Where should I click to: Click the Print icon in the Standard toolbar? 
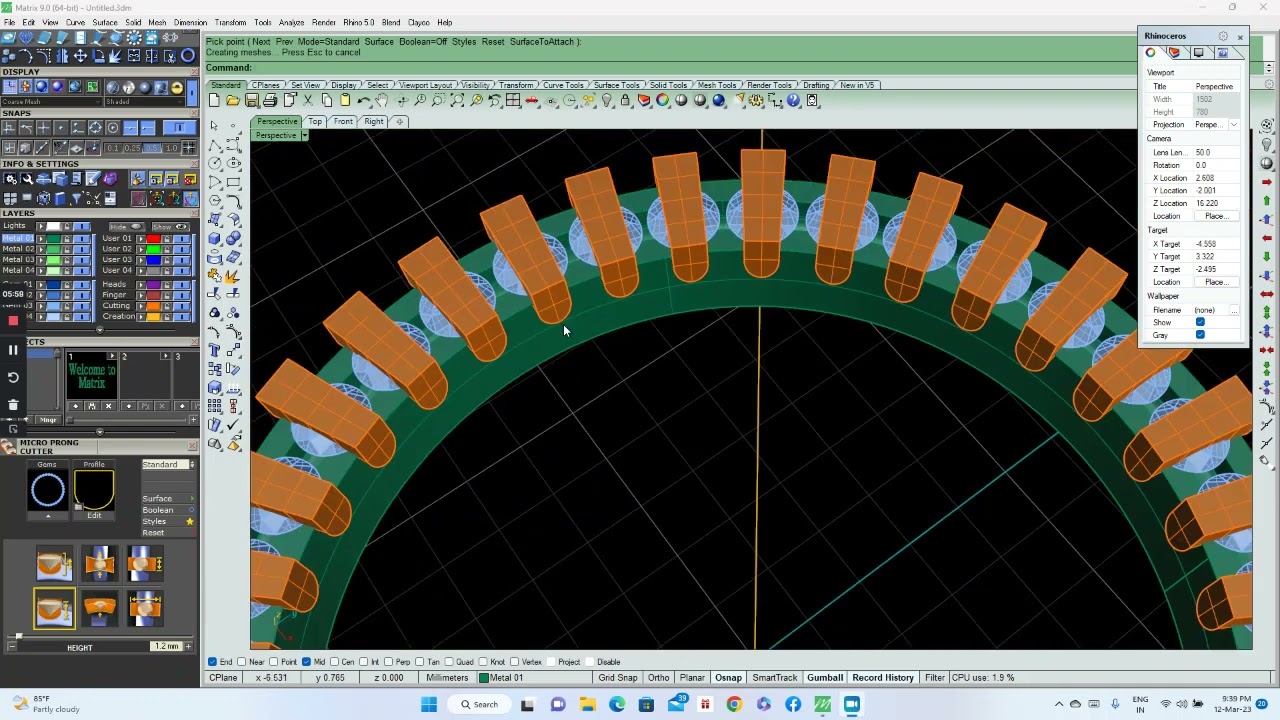[270, 101]
